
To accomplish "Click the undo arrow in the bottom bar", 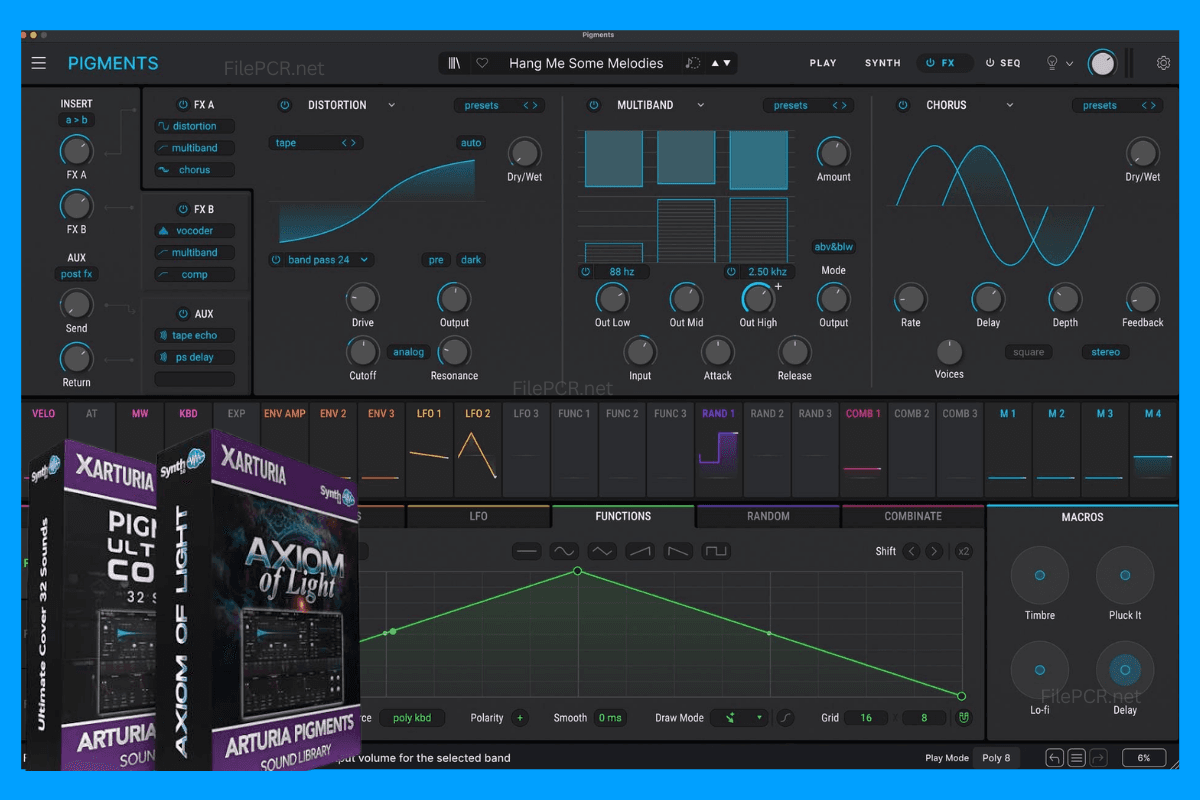I will click(1055, 758).
